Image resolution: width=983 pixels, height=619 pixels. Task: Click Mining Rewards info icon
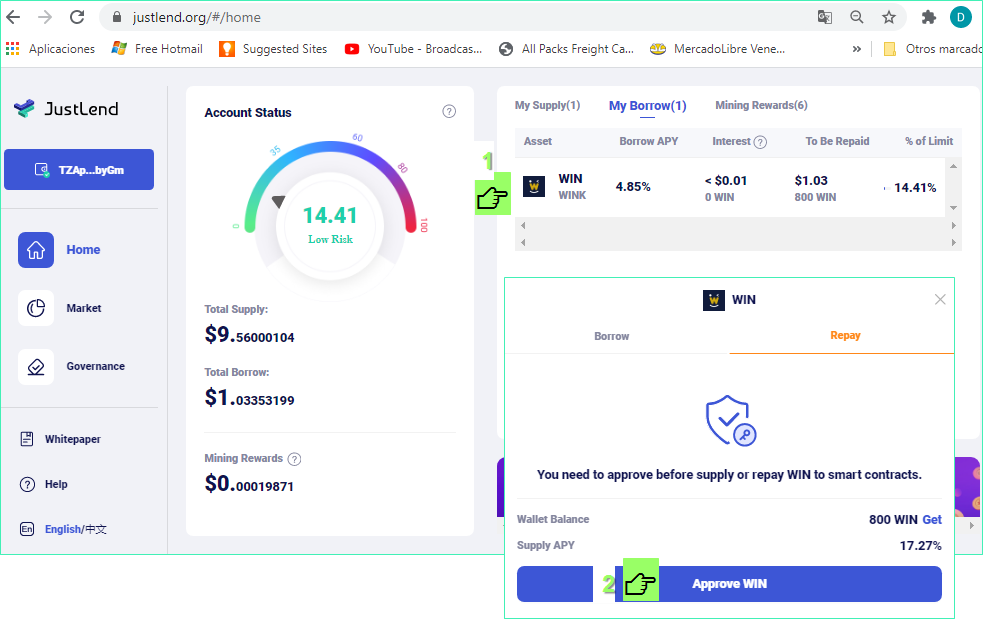294,459
